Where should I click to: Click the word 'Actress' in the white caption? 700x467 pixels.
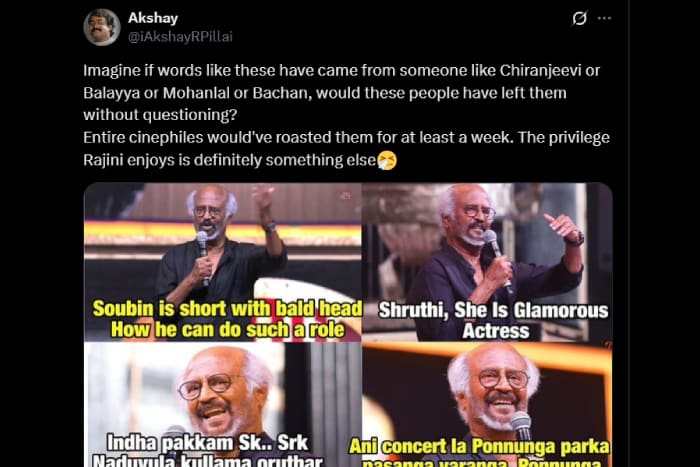(x=496, y=331)
